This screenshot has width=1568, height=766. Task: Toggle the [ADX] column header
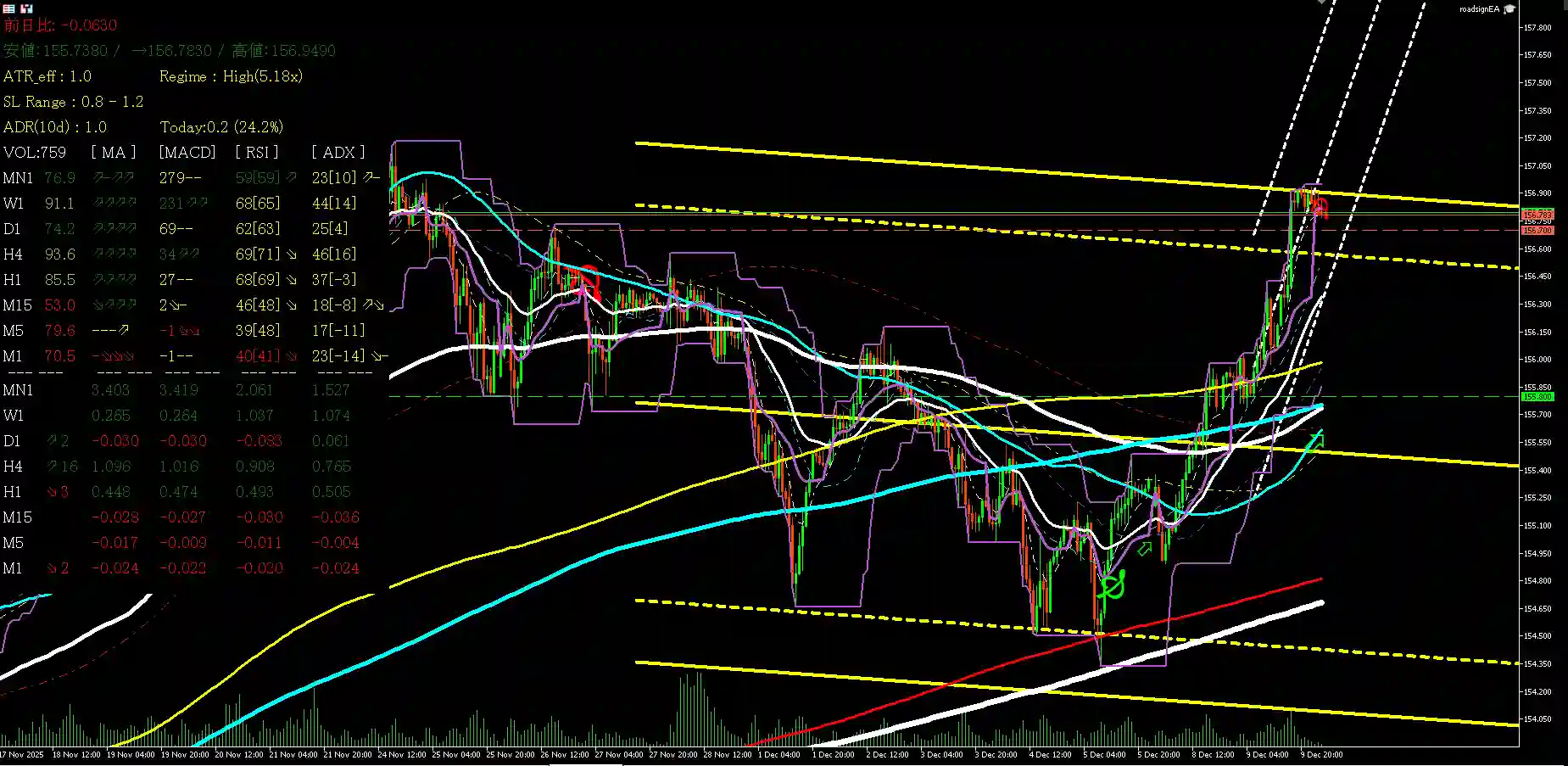pos(338,152)
